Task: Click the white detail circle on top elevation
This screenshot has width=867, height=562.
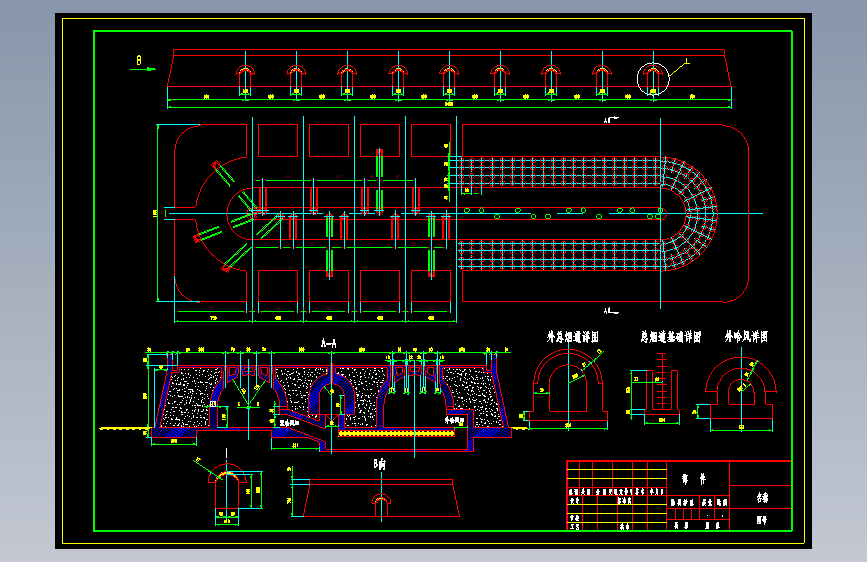Action: 653,79
